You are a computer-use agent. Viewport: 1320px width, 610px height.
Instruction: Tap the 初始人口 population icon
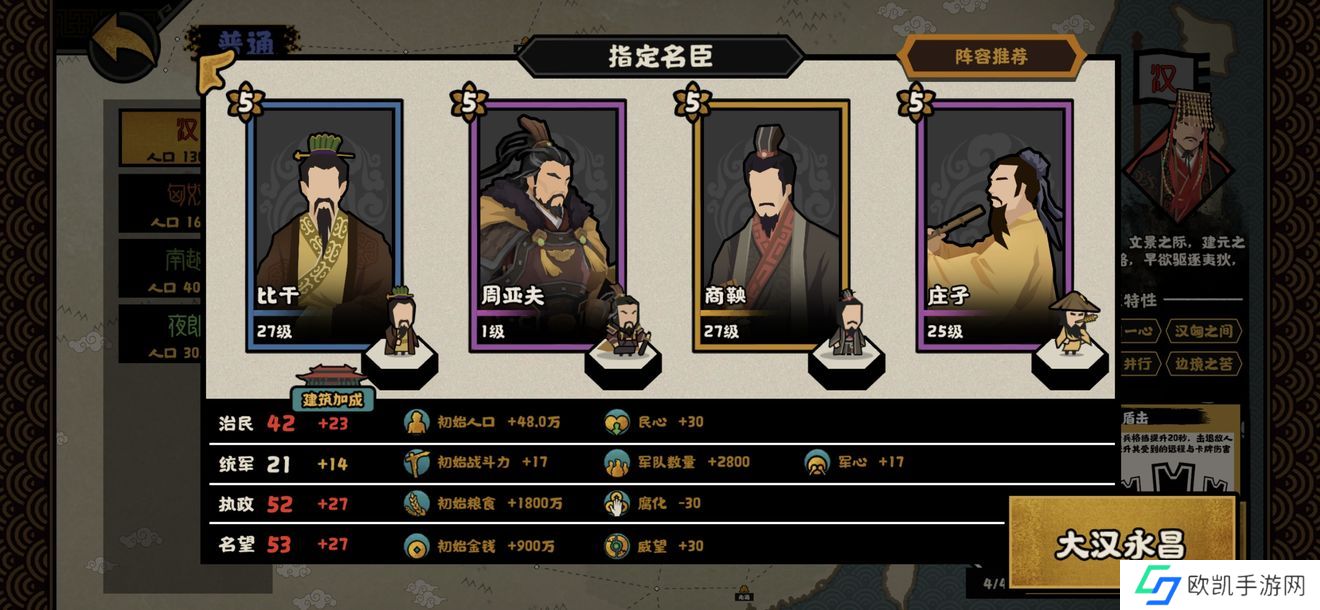416,422
